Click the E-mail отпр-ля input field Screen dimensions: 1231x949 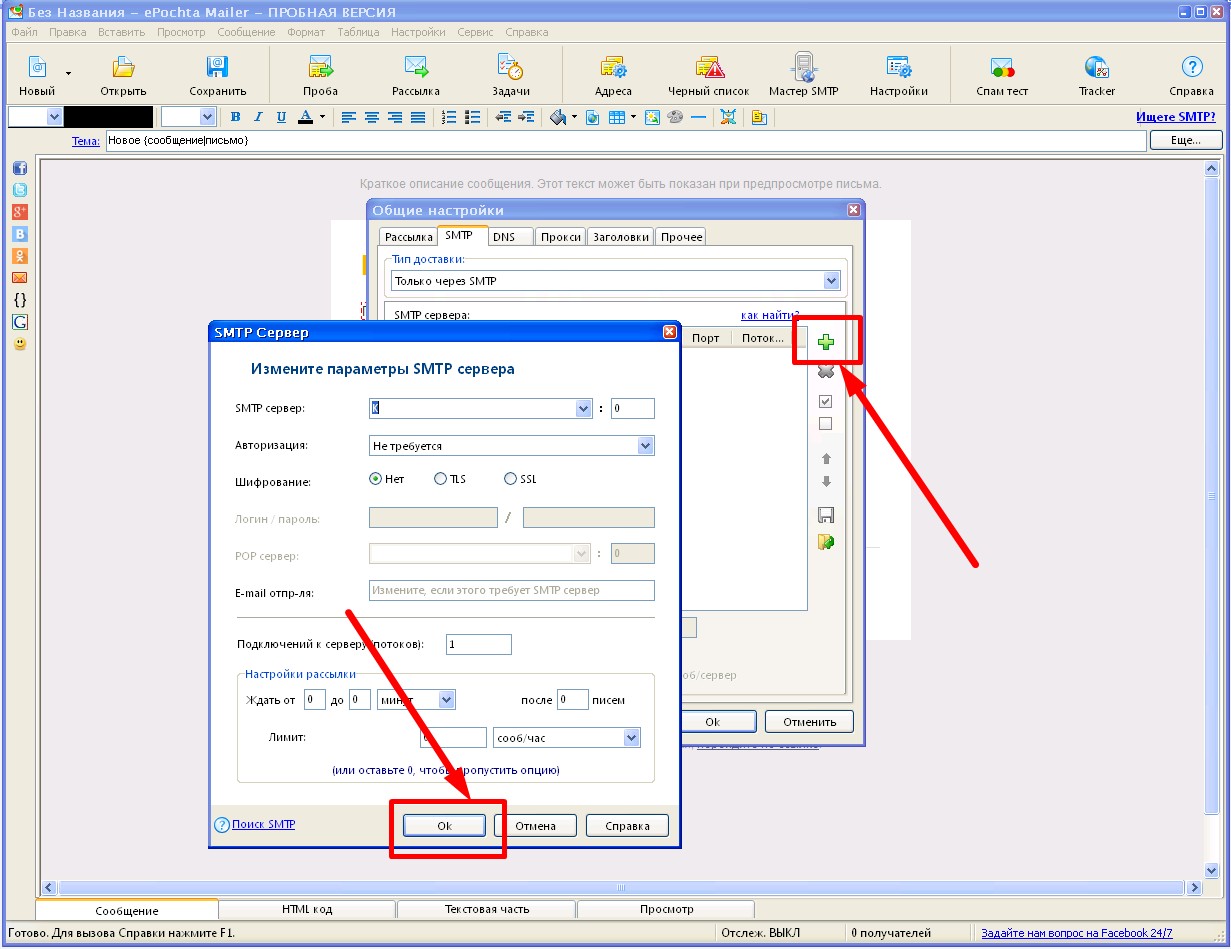(x=511, y=590)
